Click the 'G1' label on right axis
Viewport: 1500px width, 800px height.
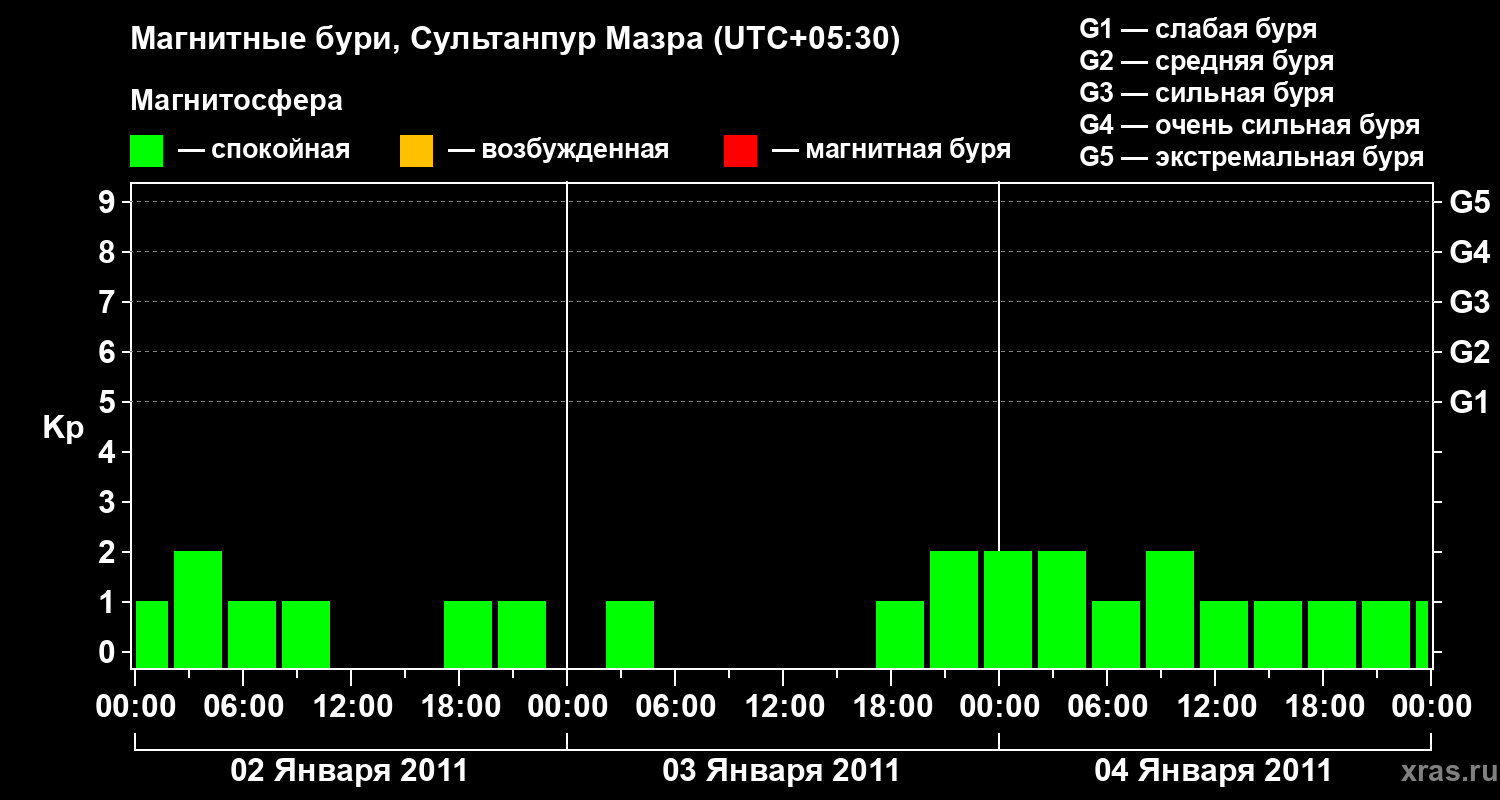pyautogui.click(x=1469, y=403)
